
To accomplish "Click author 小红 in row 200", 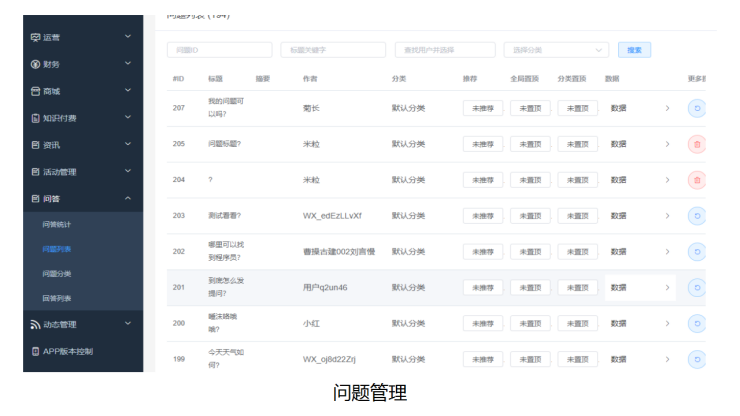I will coord(311,323).
